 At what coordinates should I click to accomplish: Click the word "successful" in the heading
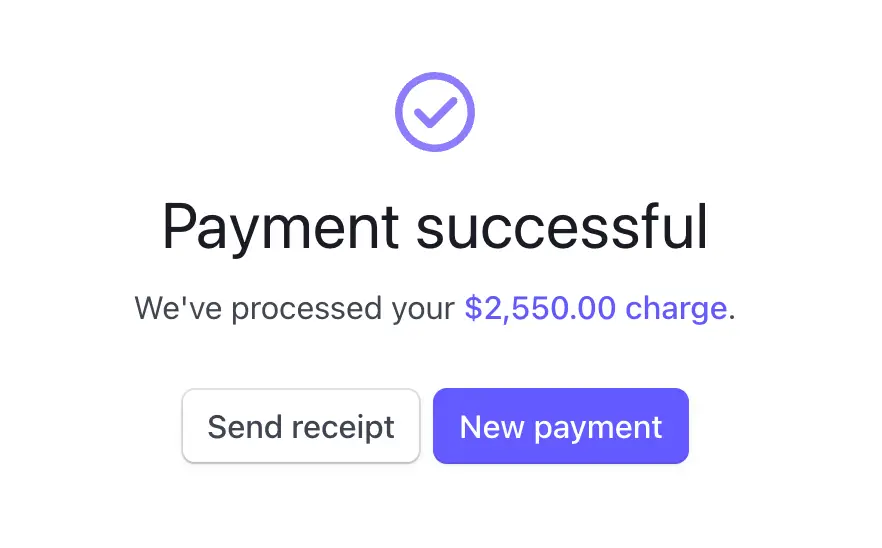point(562,227)
